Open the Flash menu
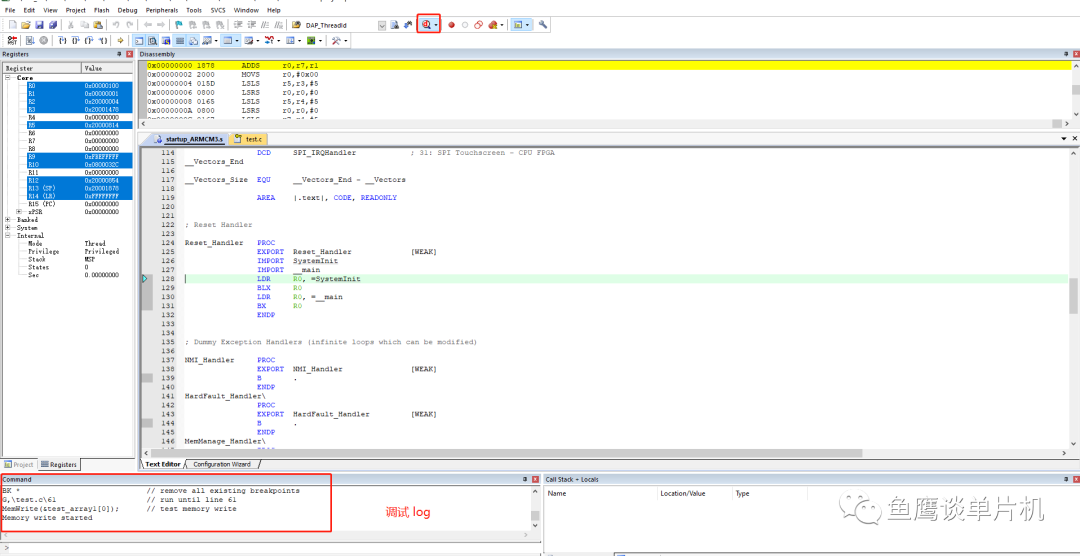1080x556 pixels. tap(101, 10)
